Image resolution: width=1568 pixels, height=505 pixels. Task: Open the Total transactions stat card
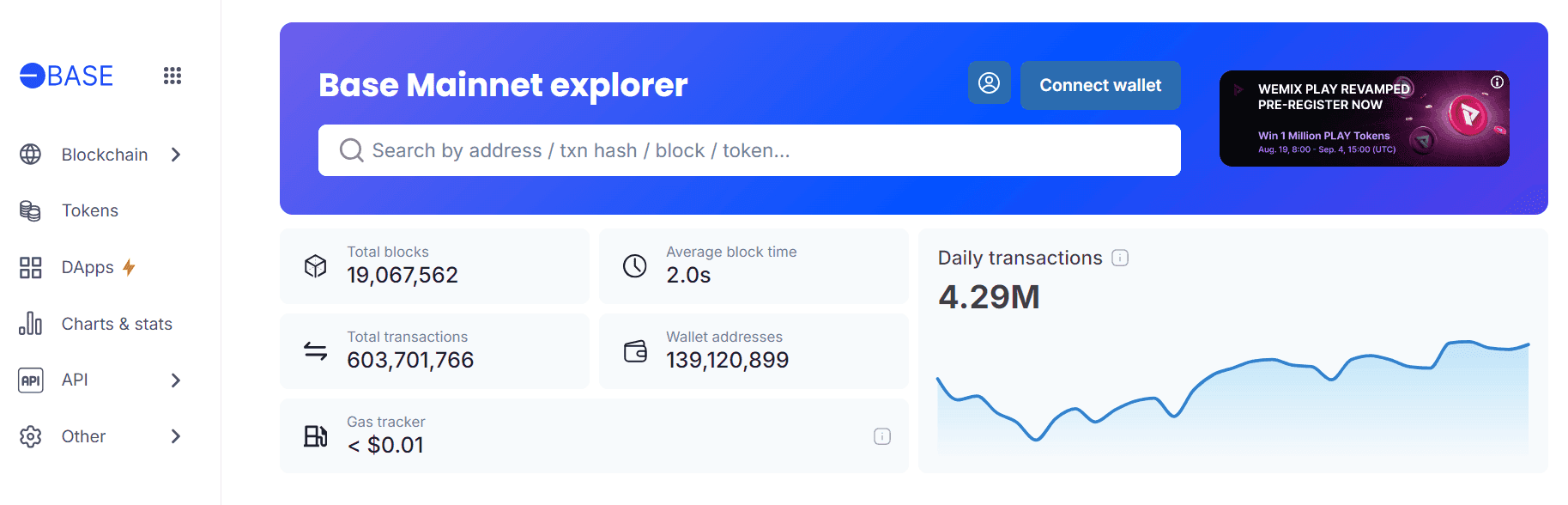tap(434, 351)
